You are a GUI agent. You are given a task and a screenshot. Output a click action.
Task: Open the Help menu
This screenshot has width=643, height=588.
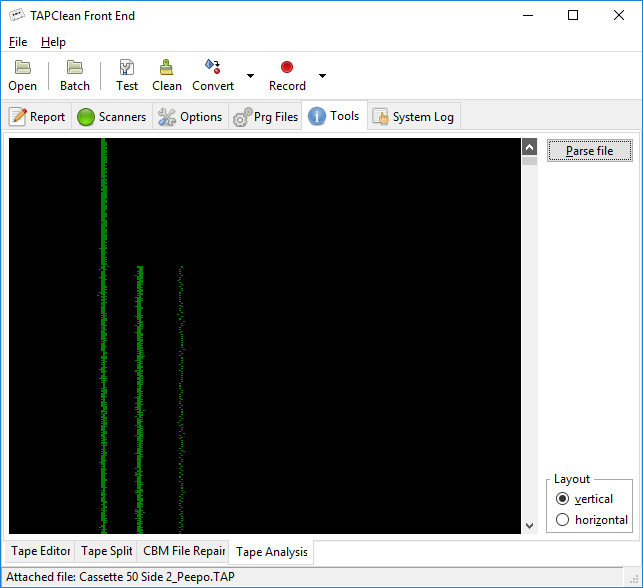click(x=53, y=42)
